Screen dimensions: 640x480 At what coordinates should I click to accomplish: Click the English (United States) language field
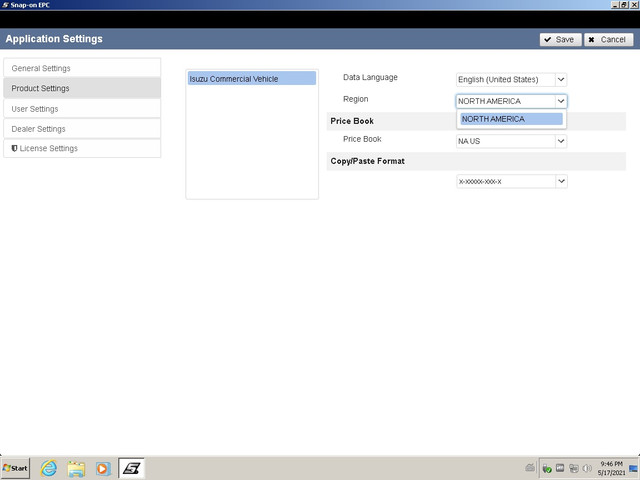(506, 80)
